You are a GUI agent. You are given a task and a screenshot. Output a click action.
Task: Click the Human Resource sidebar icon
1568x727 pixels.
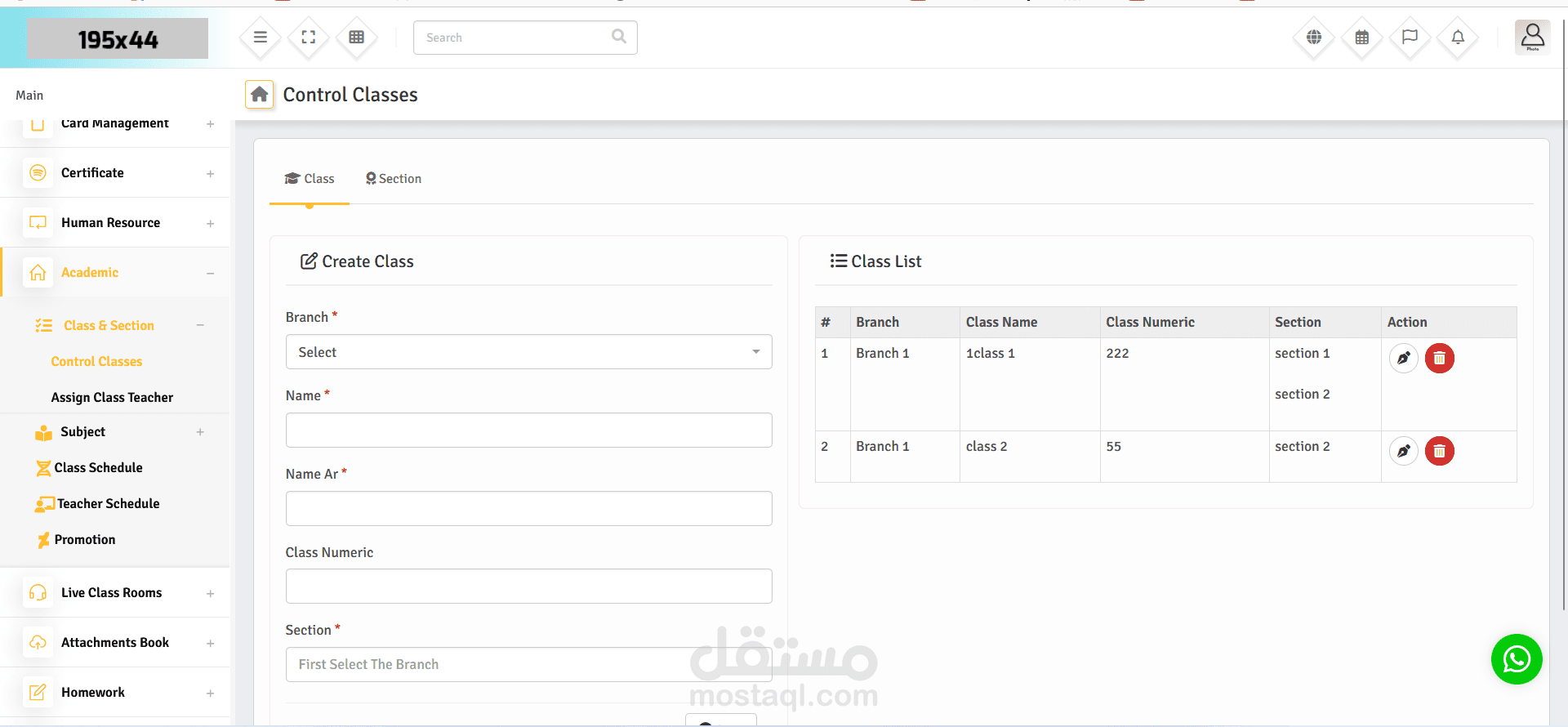point(38,223)
